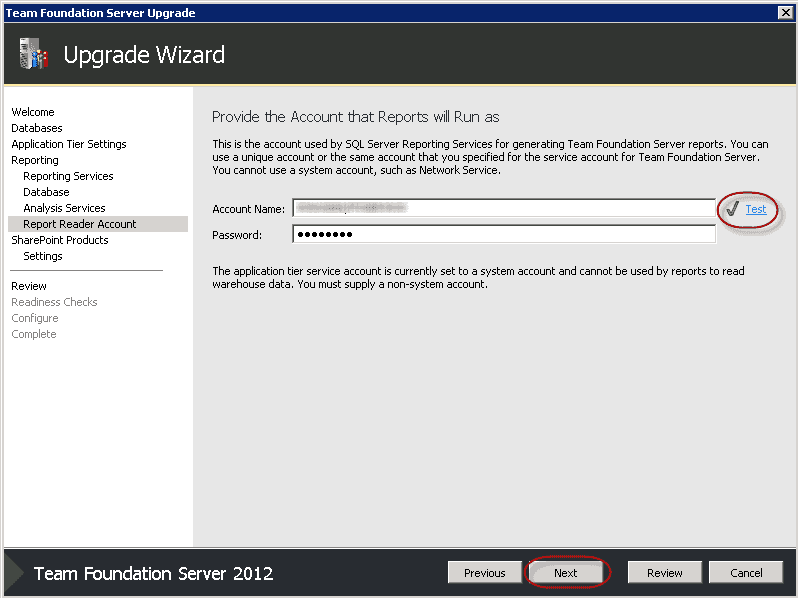Click the Review button
Image resolution: width=798 pixels, height=598 pixels.
click(664, 573)
